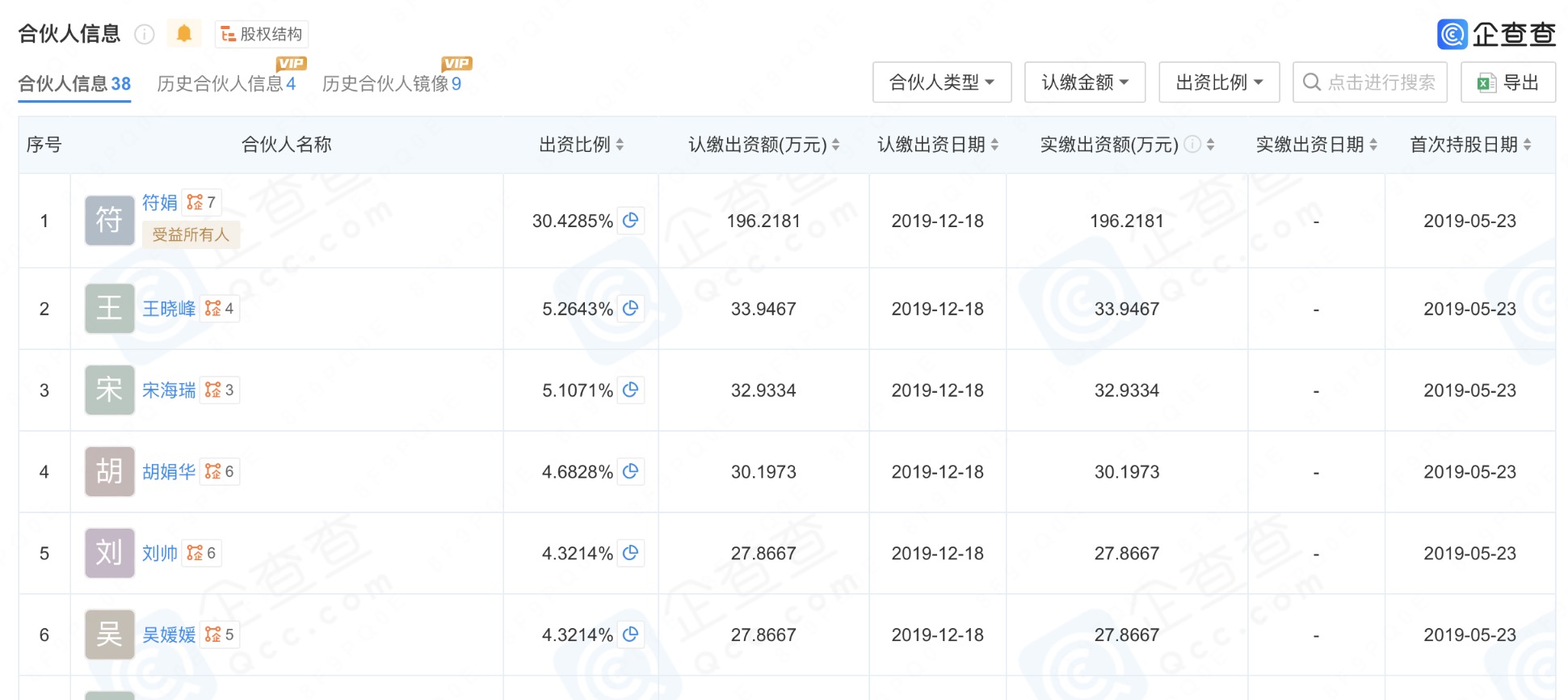Click pie chart icon beside 4.6828%

tap(631, 471)
